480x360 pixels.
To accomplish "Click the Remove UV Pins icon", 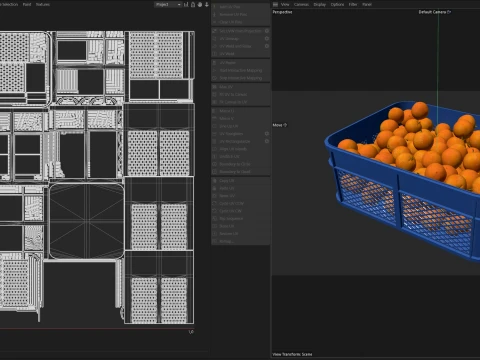I will click(215, 14).
